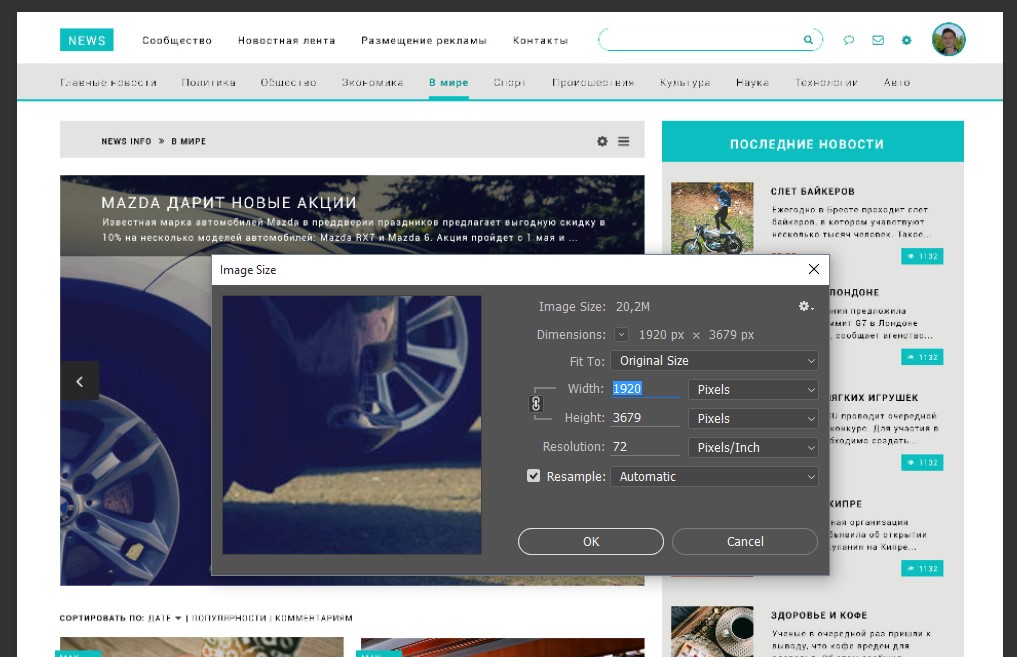Click the В МИРЕ breadcrumb link
1017x657 pixels.
tap(189, 141)
